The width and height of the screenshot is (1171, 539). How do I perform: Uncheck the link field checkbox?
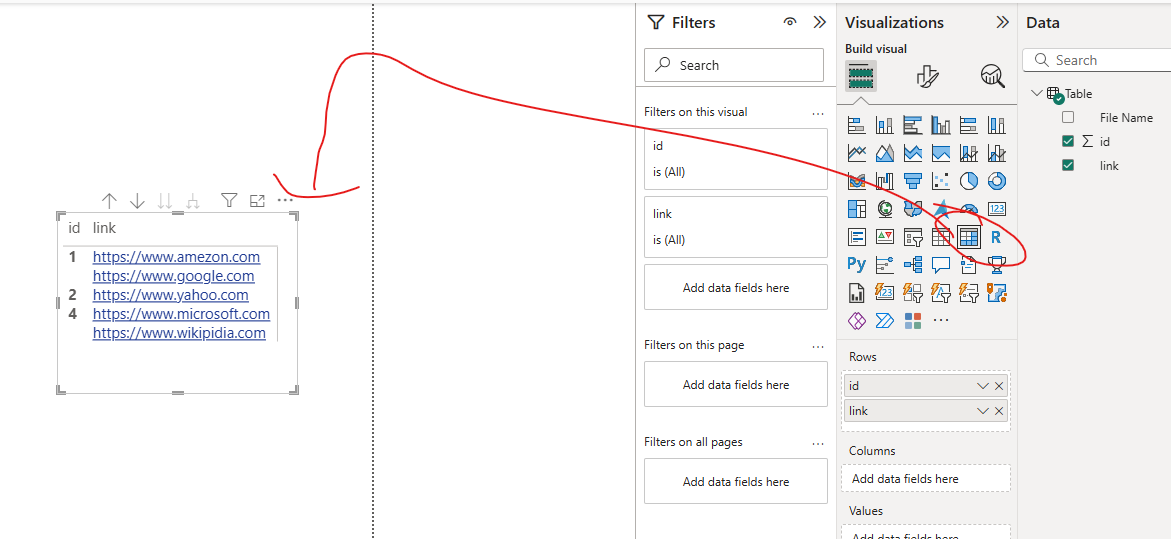tap(1068, 165)
